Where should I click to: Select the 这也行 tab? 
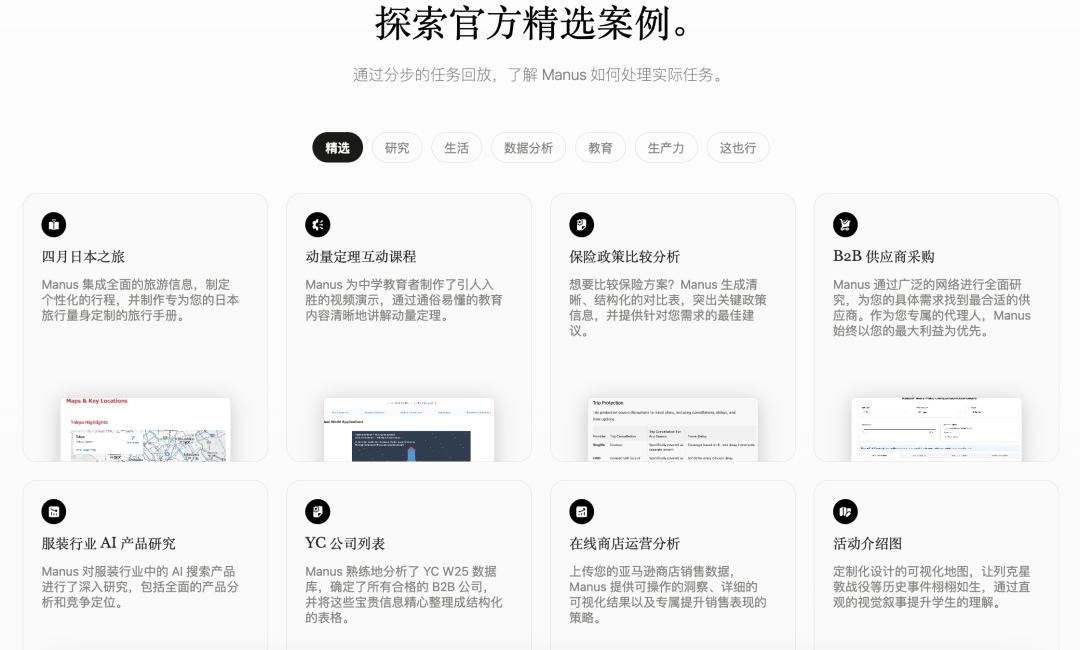pos(738,148)
